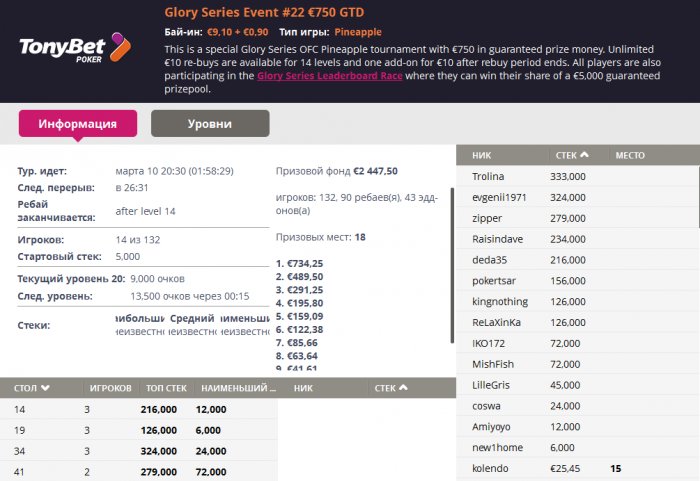Sort player list by НИК header
Viewport: 700px width, 481px height.
point(482,155)
